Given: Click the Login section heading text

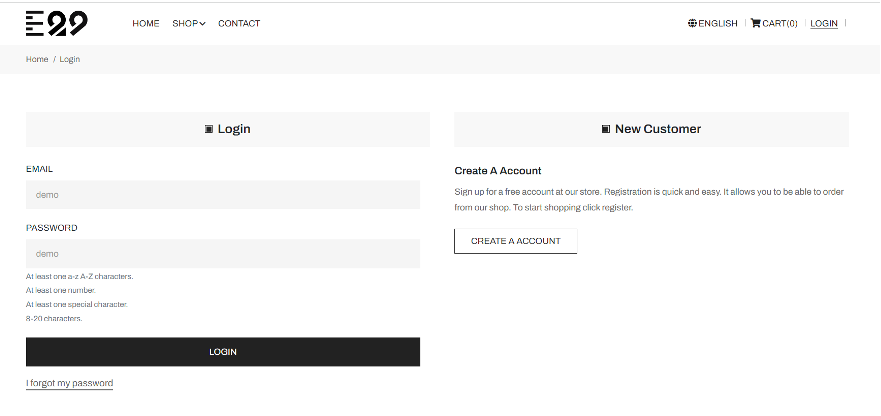Looking at the screenshot, I should click(x=234, y=129).
